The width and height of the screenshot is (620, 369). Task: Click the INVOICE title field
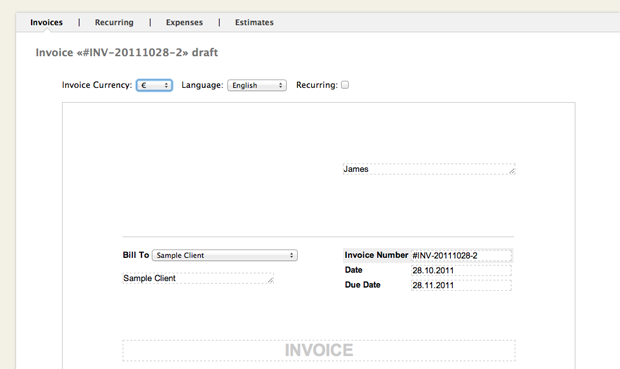tap(319, 350)
